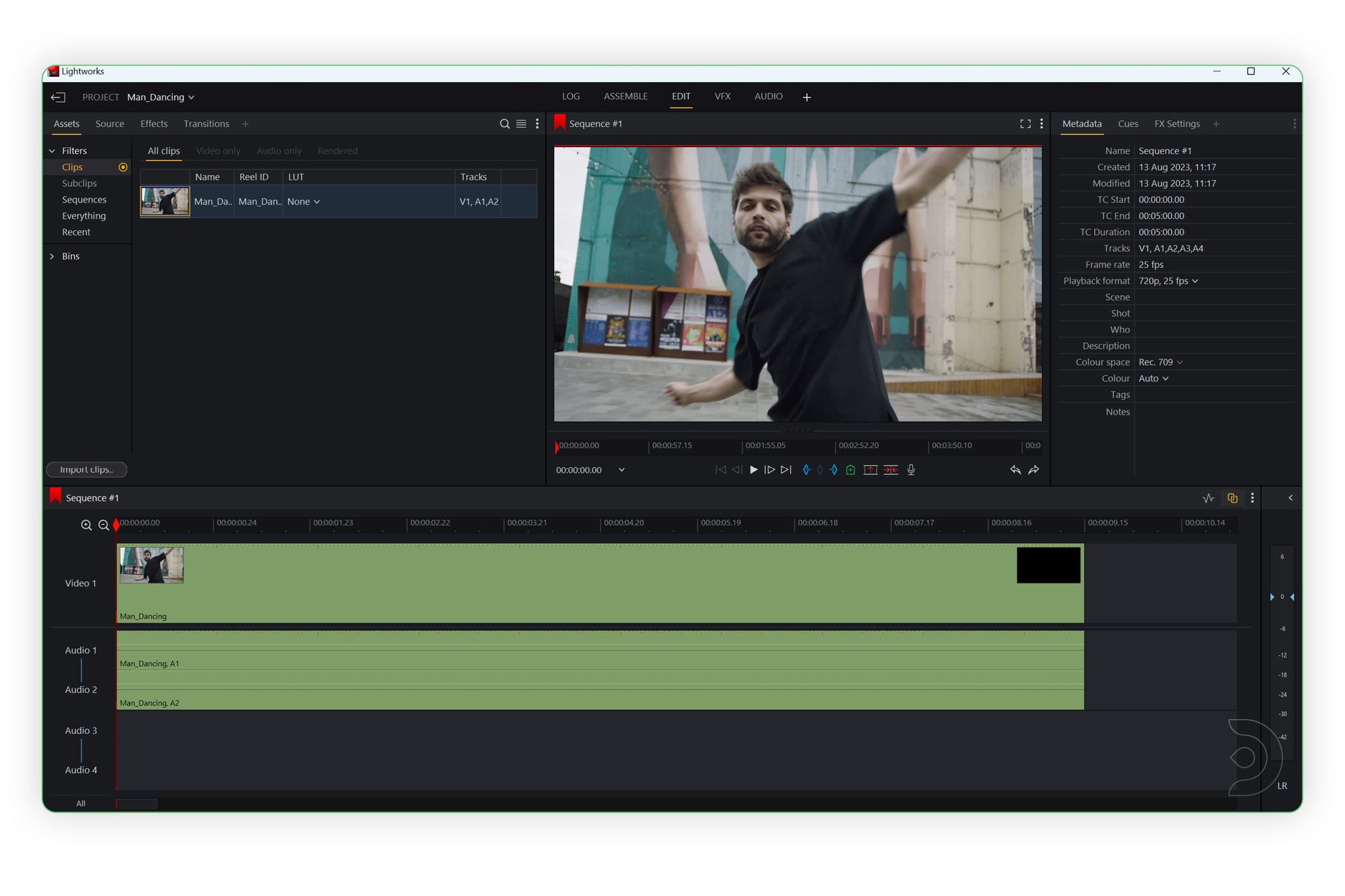This screenshot has height=896, width=1345.
Task: Click the mark-out blue marker icon
Action: (834, 470)
